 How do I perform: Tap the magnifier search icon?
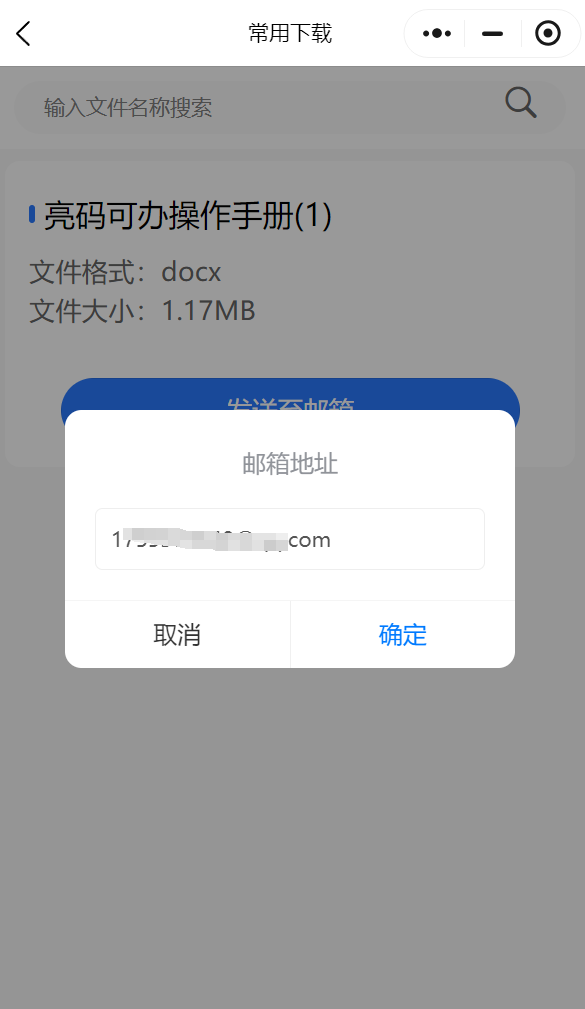click(x=520, y=103)
